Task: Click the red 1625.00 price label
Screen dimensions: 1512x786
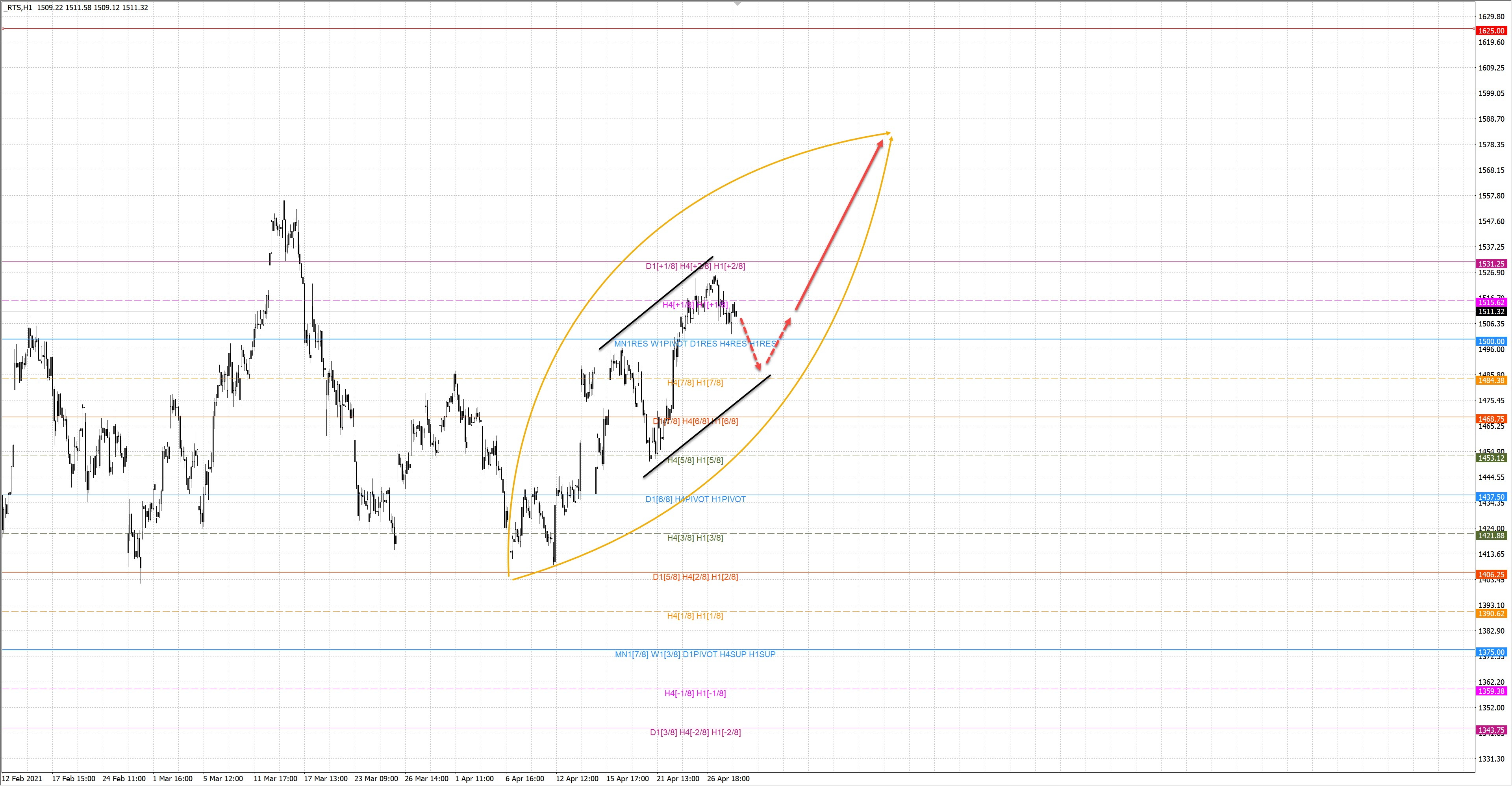Action: pos(1491,31)
